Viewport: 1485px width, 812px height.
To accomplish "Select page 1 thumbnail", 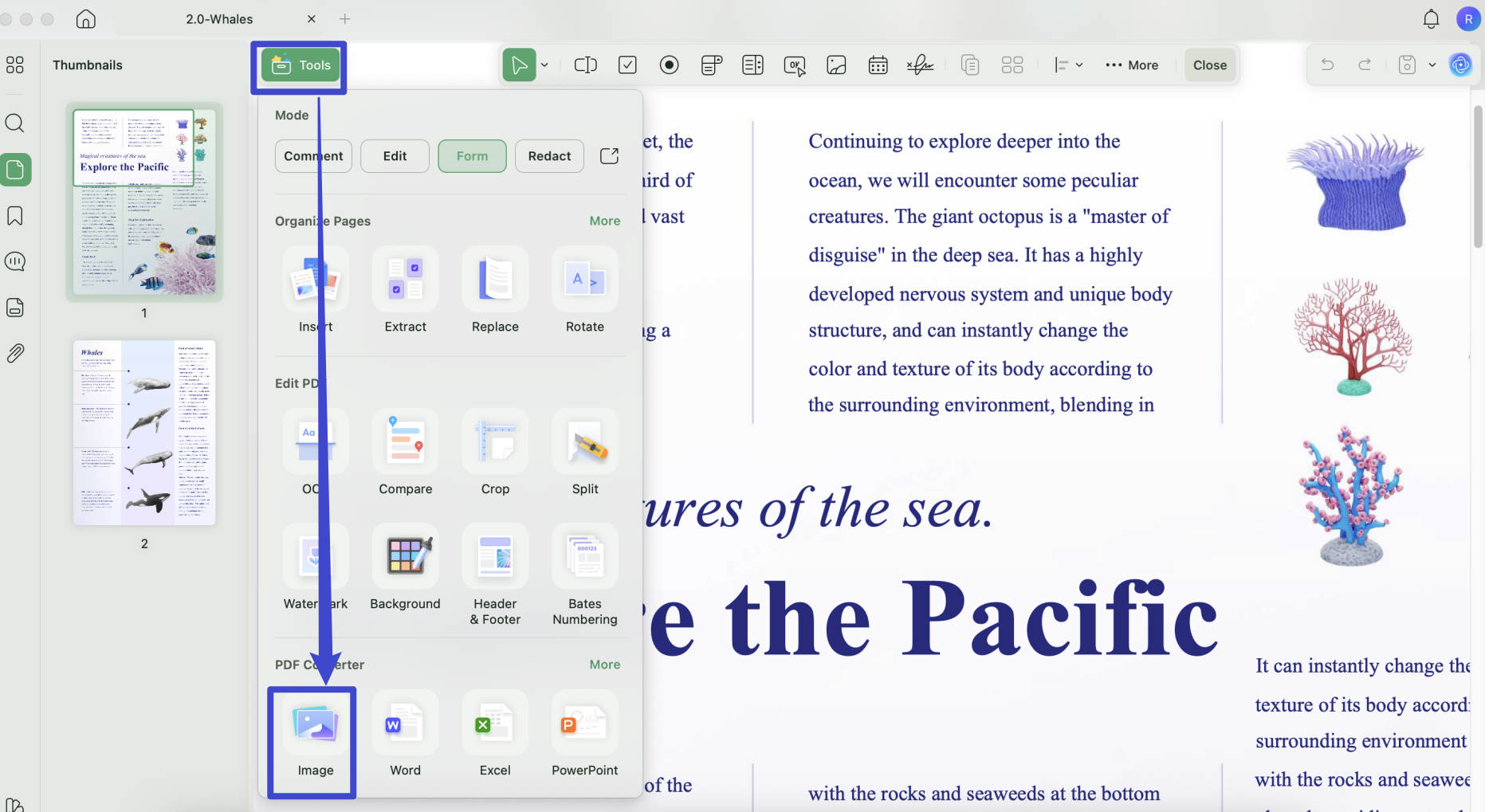I will click(x=144, y=202).
